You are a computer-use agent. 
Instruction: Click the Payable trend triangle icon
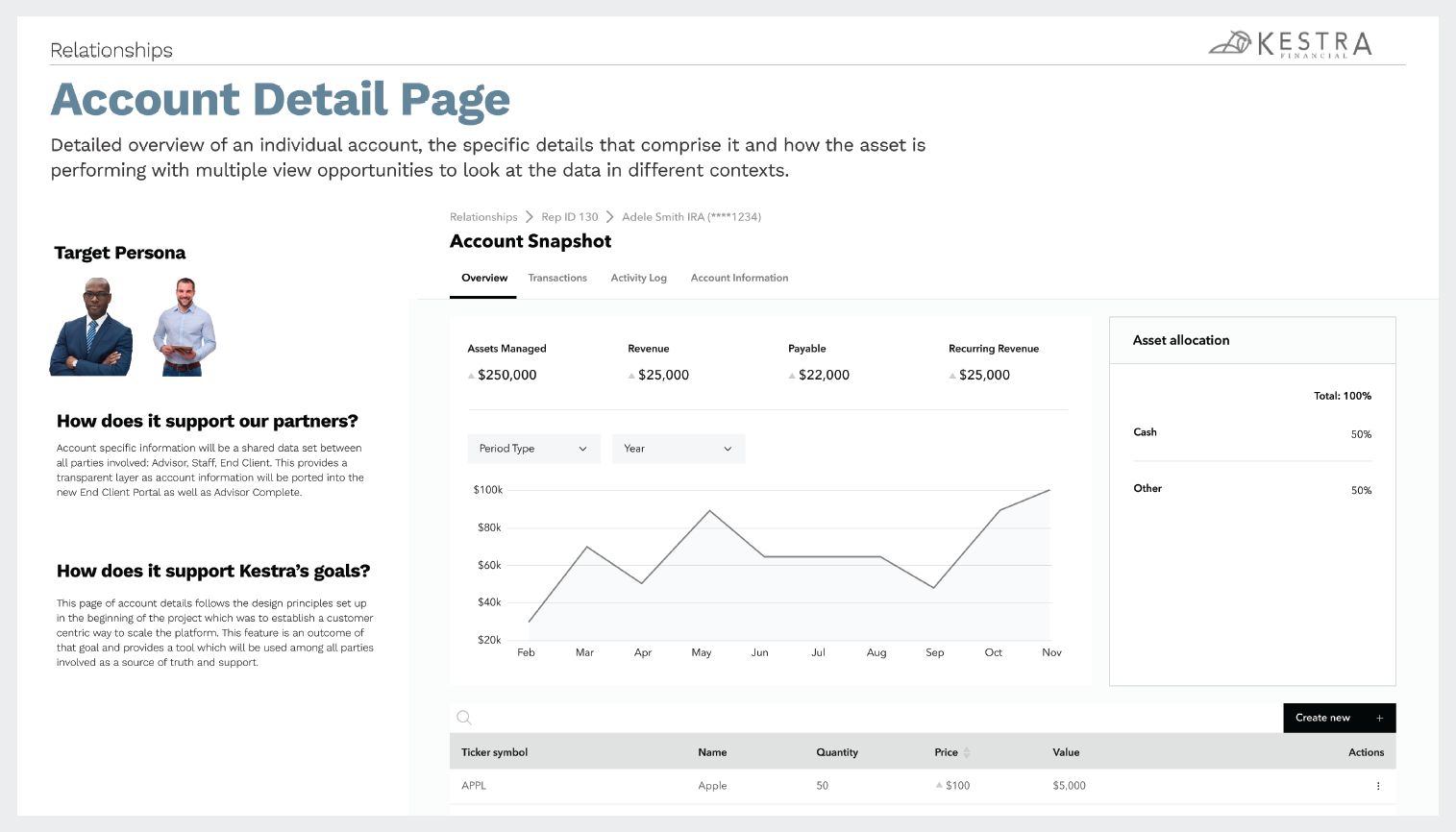click(x=791, y=376)
